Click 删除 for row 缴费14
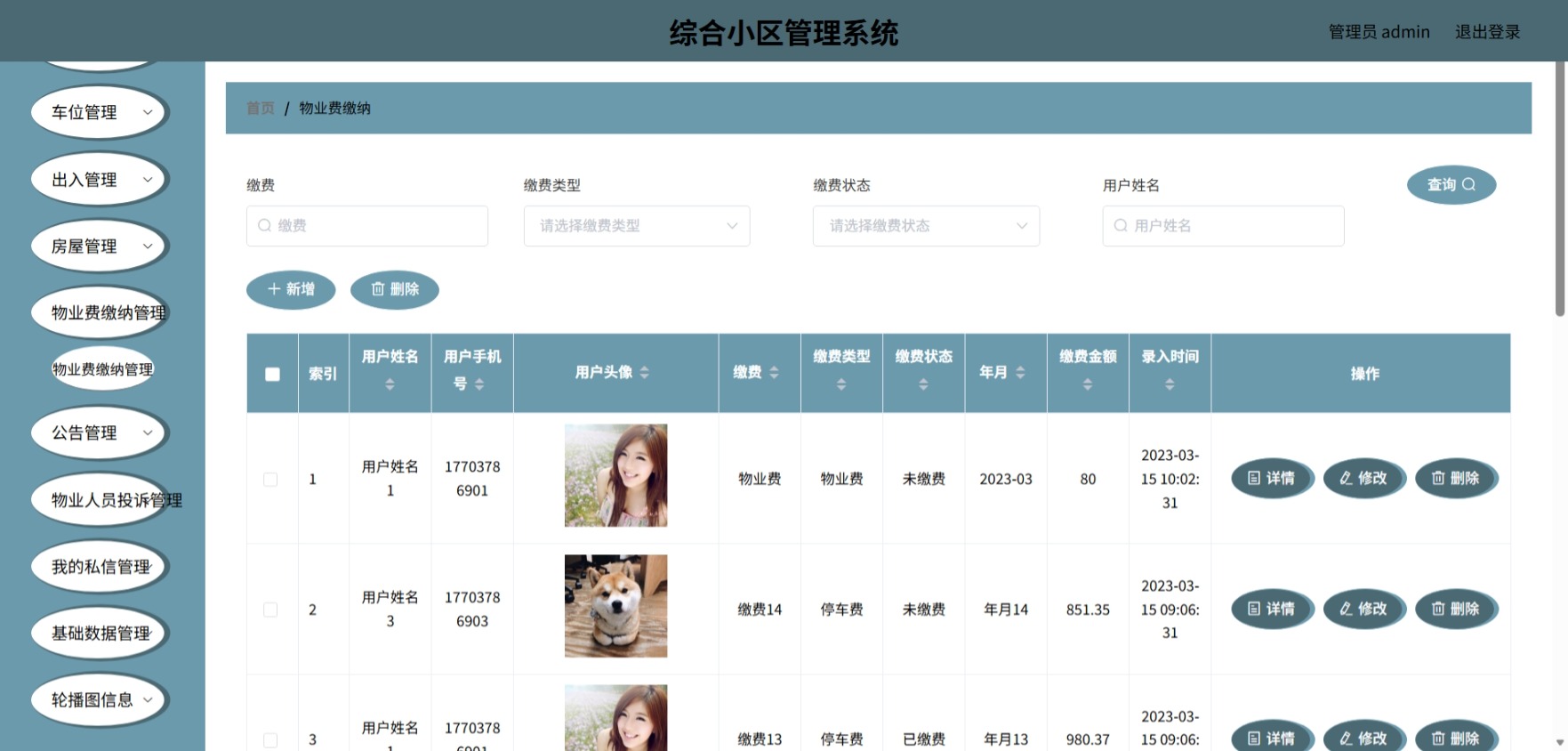 pos(1456,610)
